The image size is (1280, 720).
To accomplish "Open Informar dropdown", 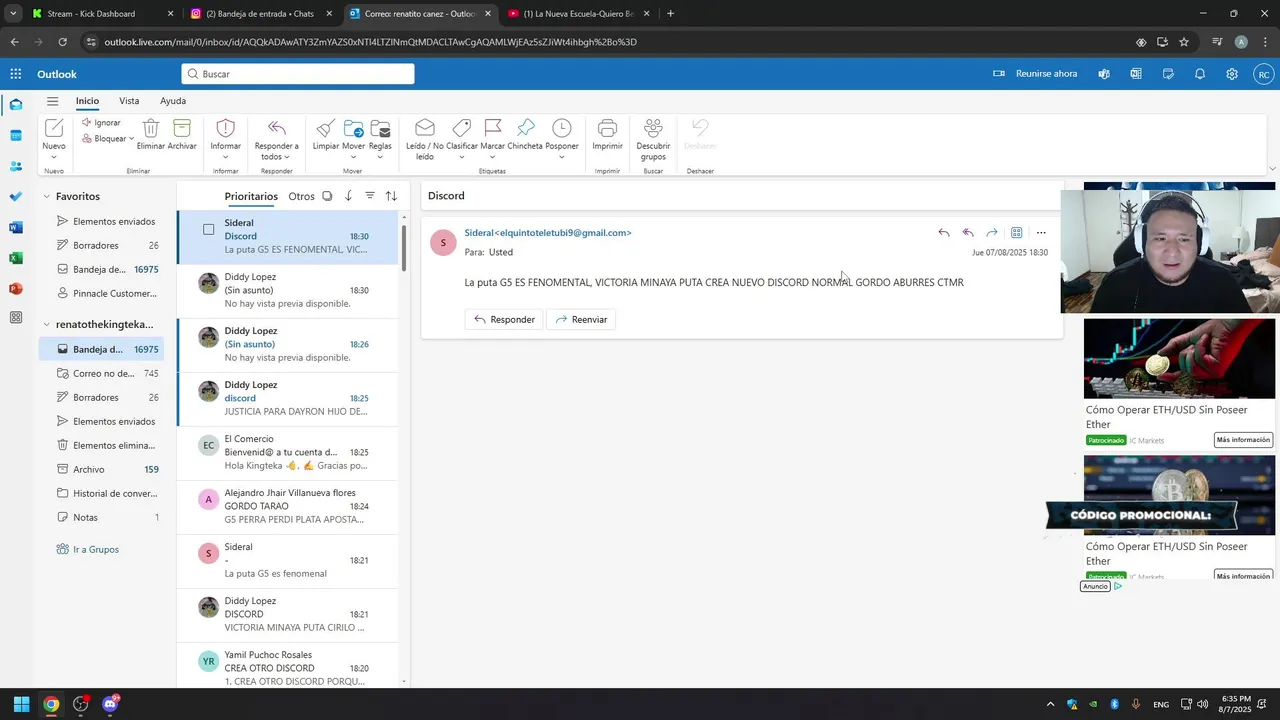I will coord(226,157).
